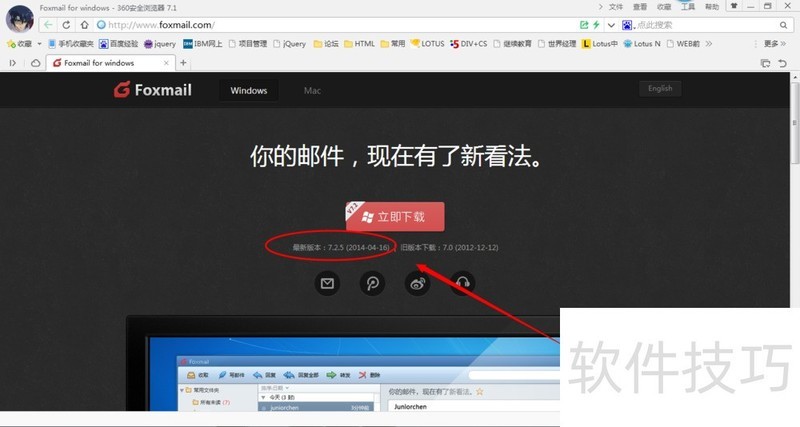Click the browser back arrow
800x427 pixels.
[x=48, y=24]
